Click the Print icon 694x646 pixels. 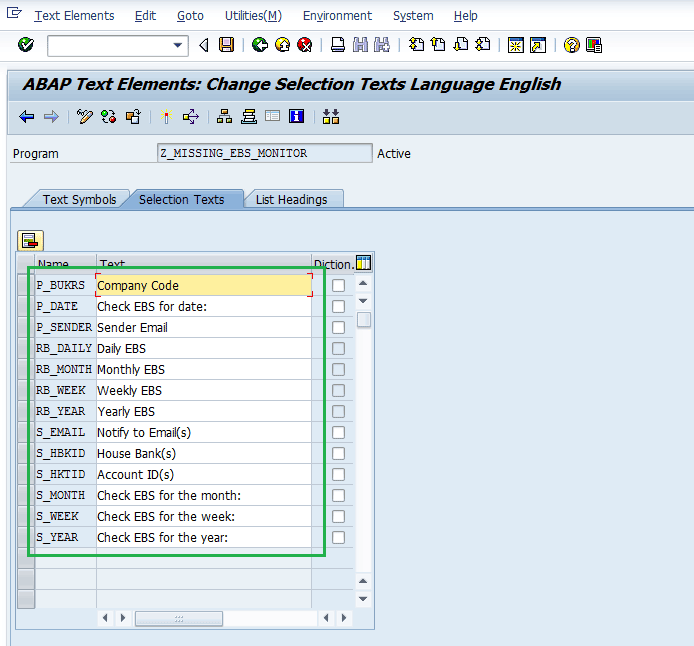pos(338,45)
